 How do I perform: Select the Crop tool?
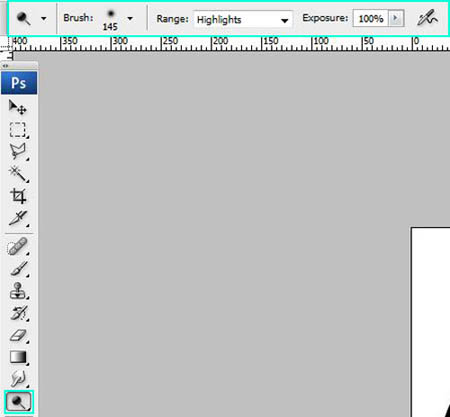point(18,196)
